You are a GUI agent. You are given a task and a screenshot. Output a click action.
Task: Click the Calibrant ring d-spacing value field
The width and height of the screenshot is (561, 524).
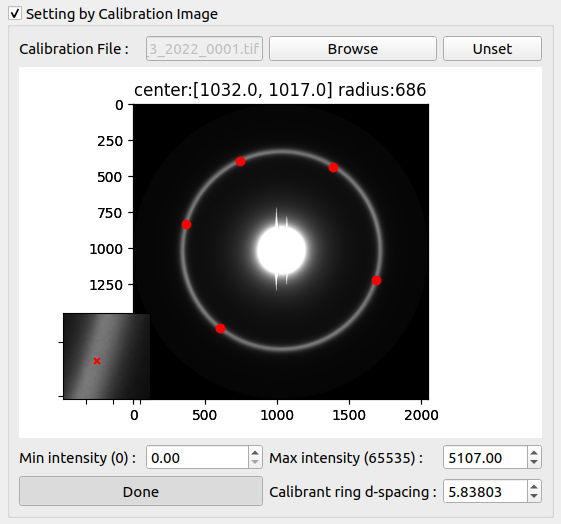tap(486, 491)
